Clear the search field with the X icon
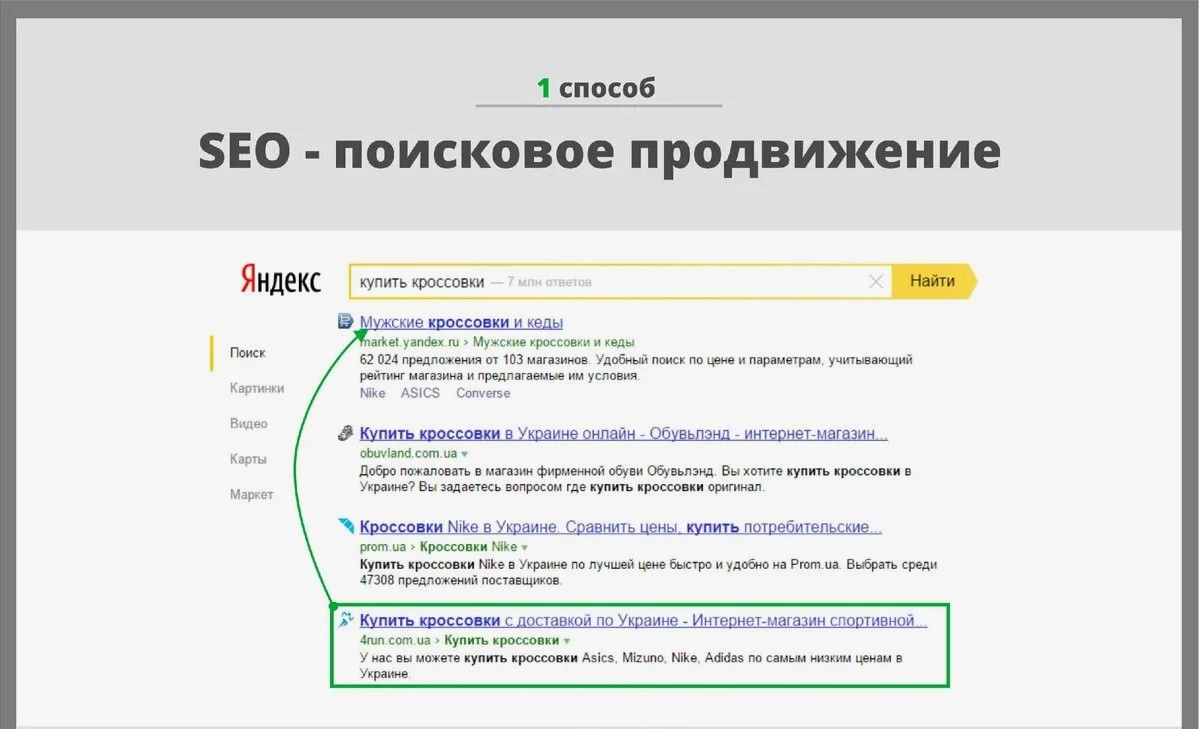 click(876, 282)
